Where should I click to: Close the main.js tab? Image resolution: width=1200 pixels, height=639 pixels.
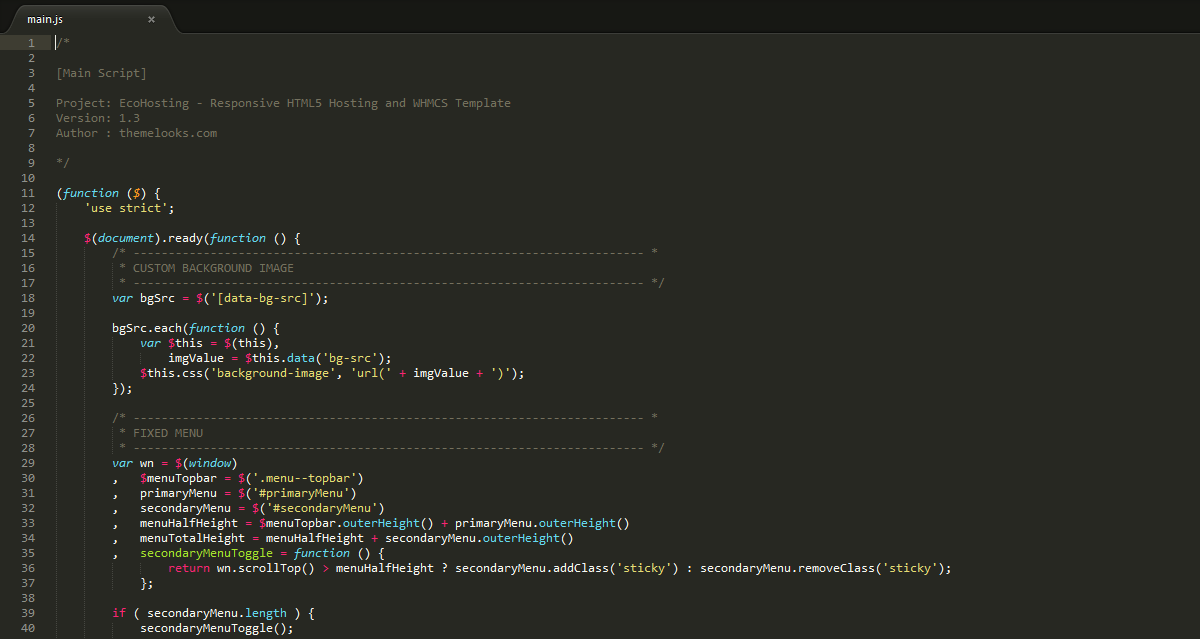pyautogui.click(x=151, y=19)
